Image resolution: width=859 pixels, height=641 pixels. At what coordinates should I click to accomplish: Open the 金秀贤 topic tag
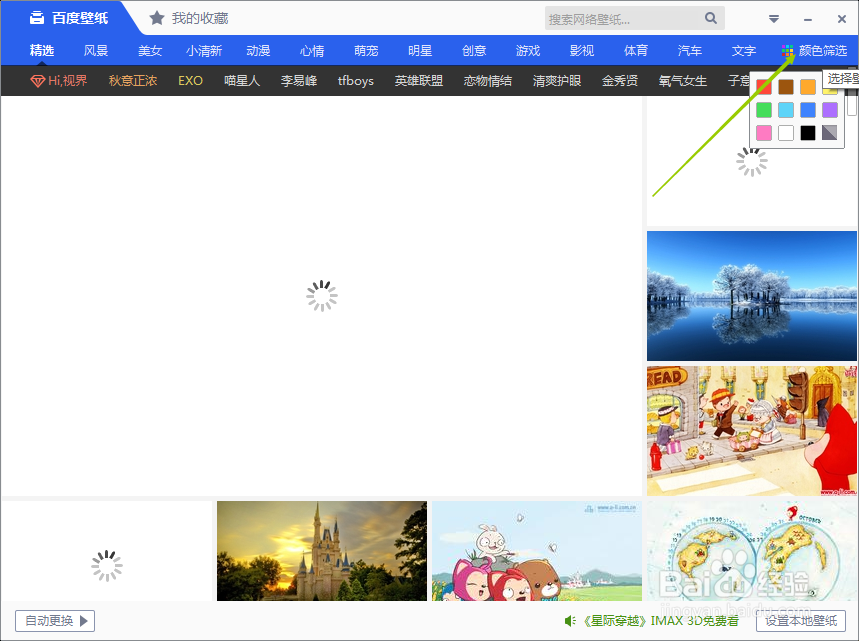point(620,81)
